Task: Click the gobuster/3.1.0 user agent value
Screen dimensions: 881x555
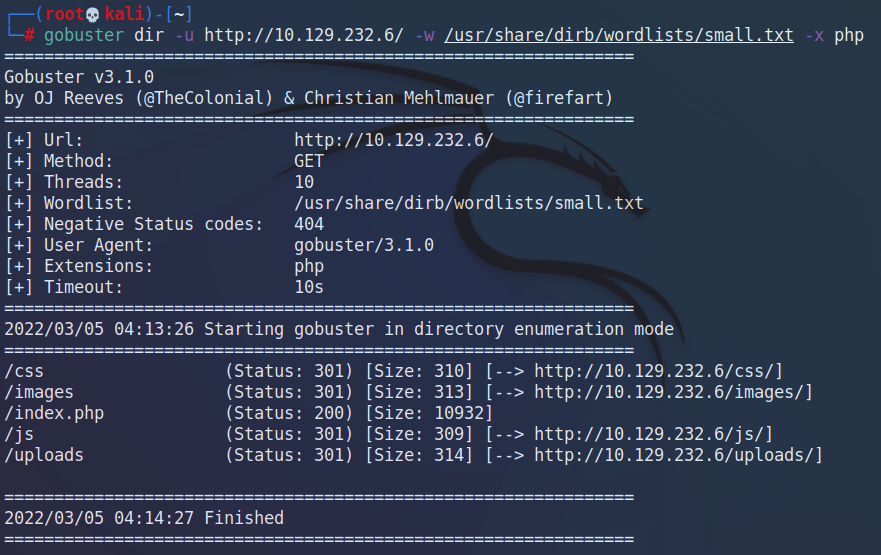Action: click(x=363, y=245)
